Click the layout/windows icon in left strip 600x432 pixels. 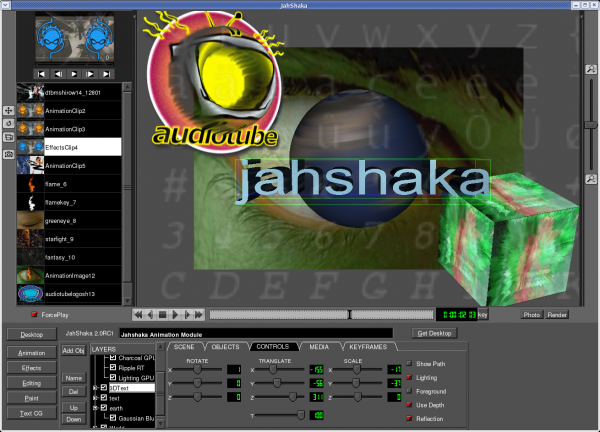8,137
